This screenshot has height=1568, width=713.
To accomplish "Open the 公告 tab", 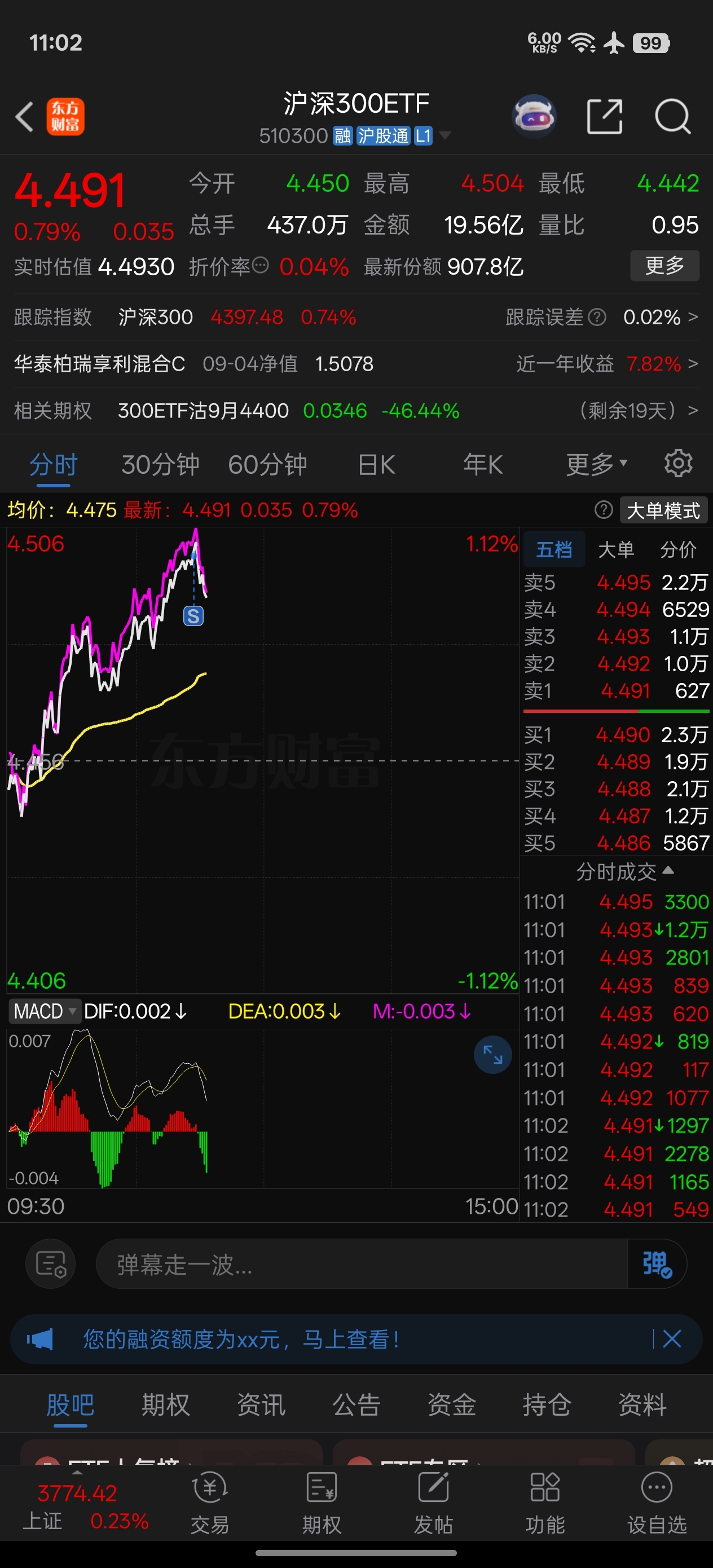I will click(x=356, y=1404).
